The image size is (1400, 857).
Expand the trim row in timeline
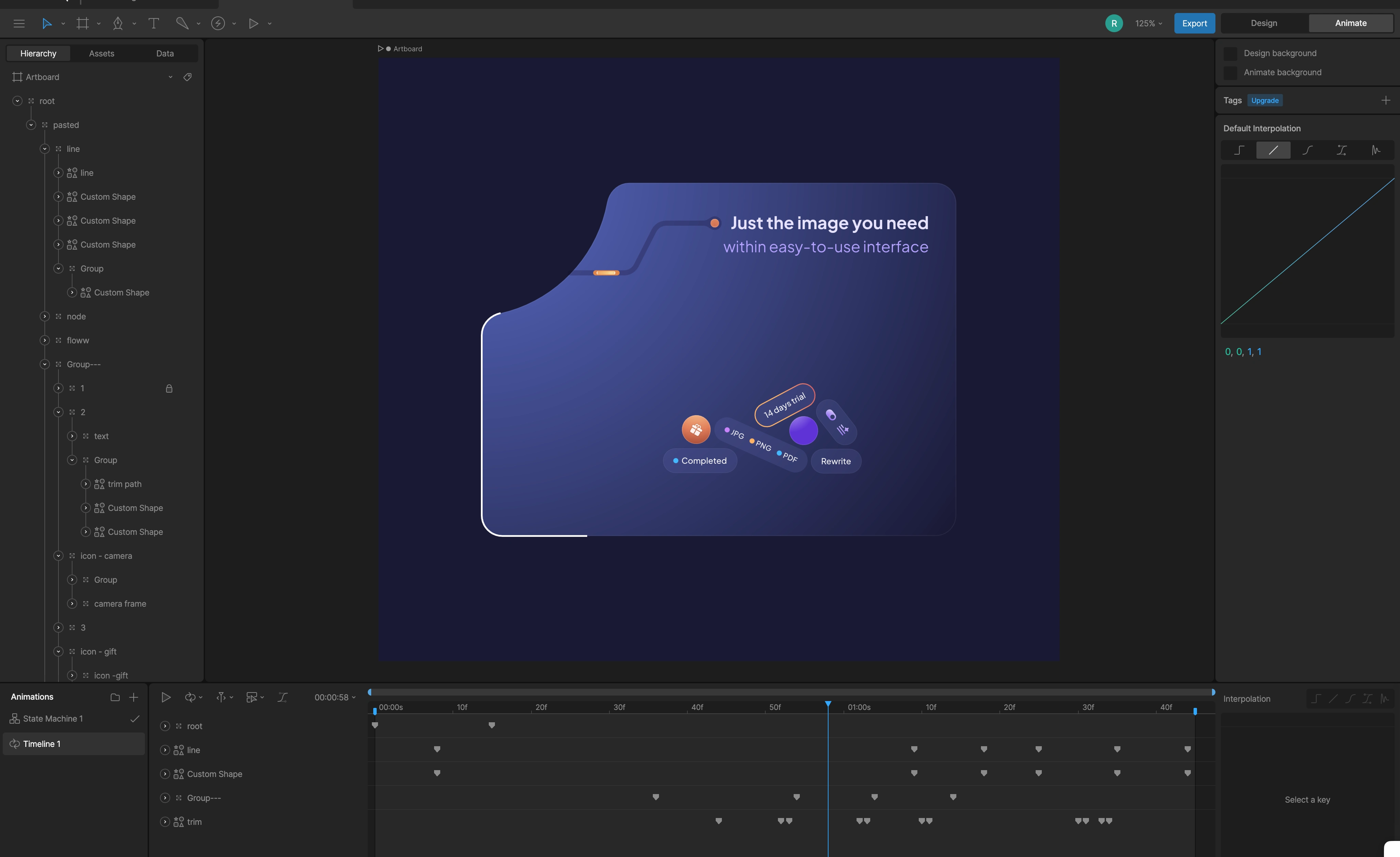pyautogui.click(x=165, y=822)
